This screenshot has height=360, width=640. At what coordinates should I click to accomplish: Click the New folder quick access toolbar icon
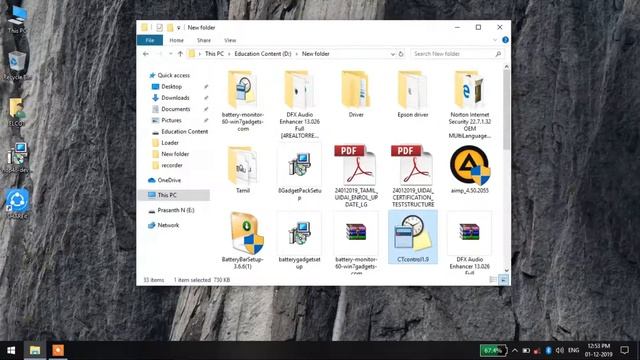[169, 28]
